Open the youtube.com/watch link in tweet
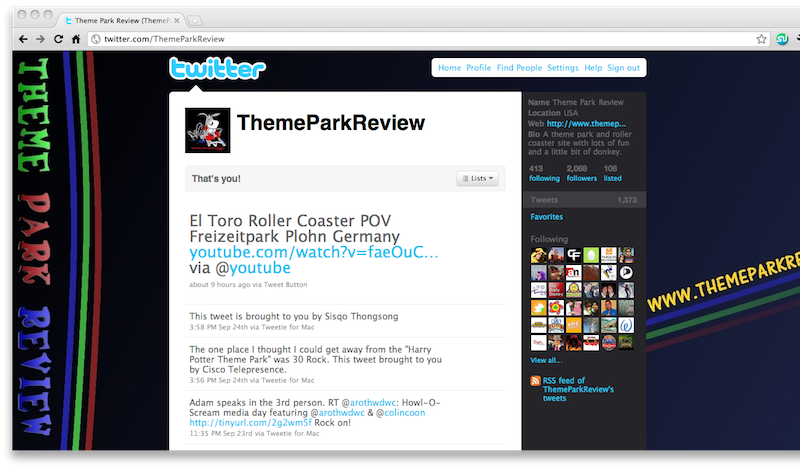 coord(314,252)
